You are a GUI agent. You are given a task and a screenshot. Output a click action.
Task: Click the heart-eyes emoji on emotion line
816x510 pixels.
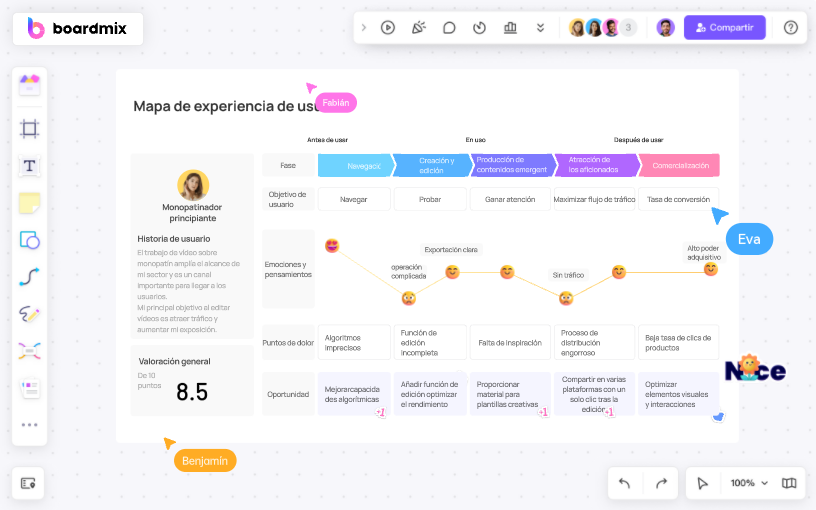[x=332, y=245]
